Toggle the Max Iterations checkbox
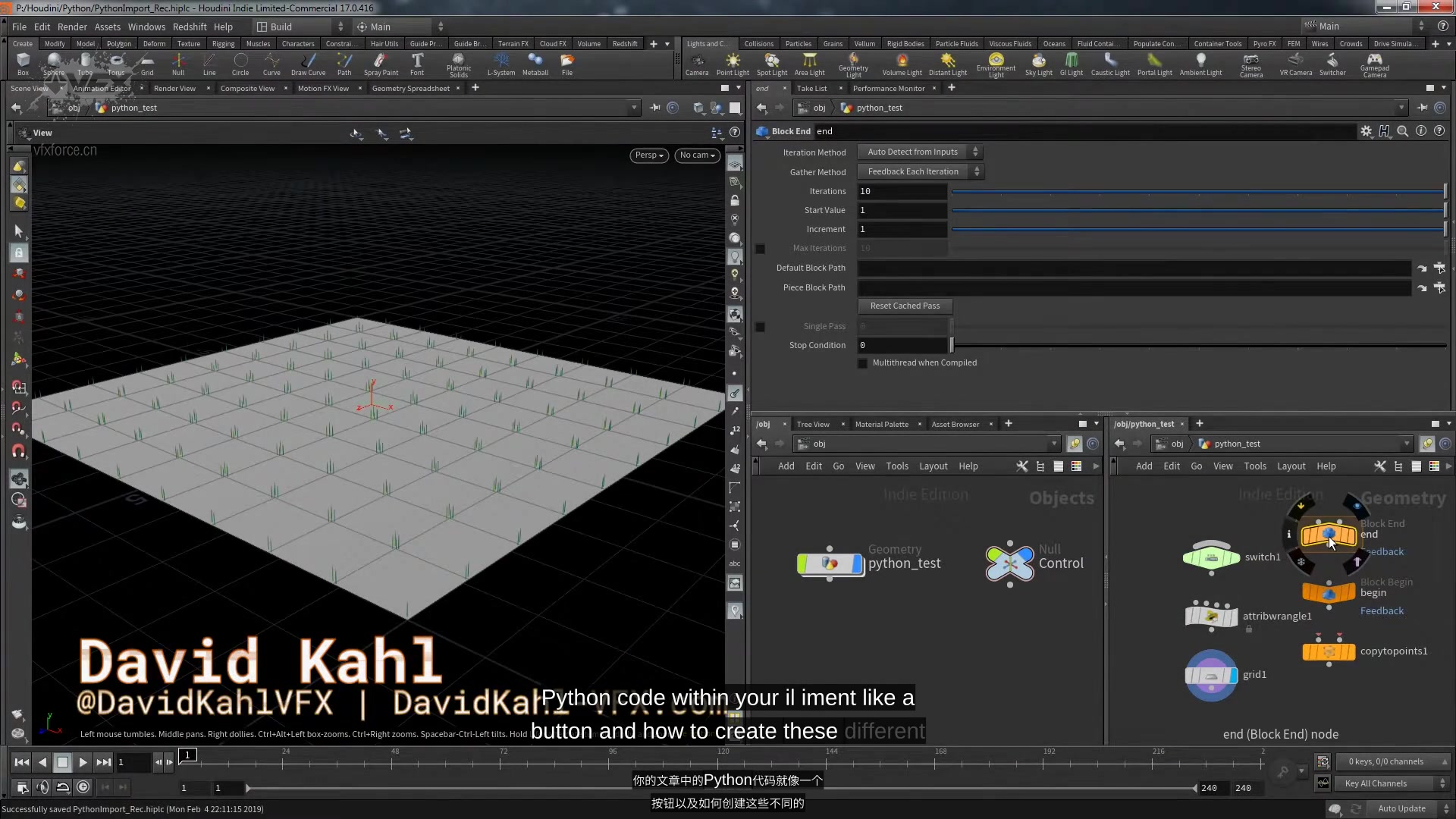 (x=761, y=249)
